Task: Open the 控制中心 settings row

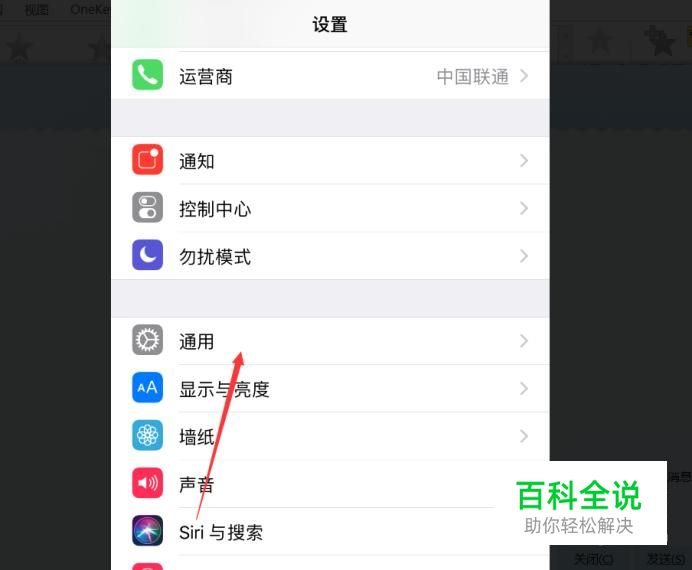Action: pyautogui.click(x=330, y=208)
